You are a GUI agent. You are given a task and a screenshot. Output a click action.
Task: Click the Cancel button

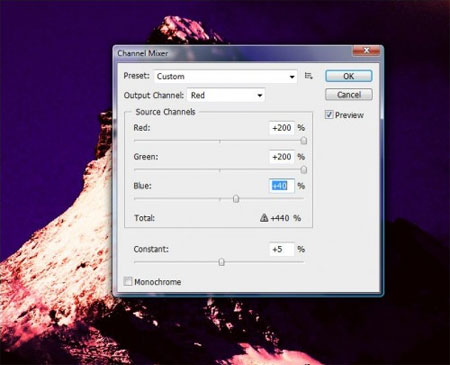coord(349,95)
